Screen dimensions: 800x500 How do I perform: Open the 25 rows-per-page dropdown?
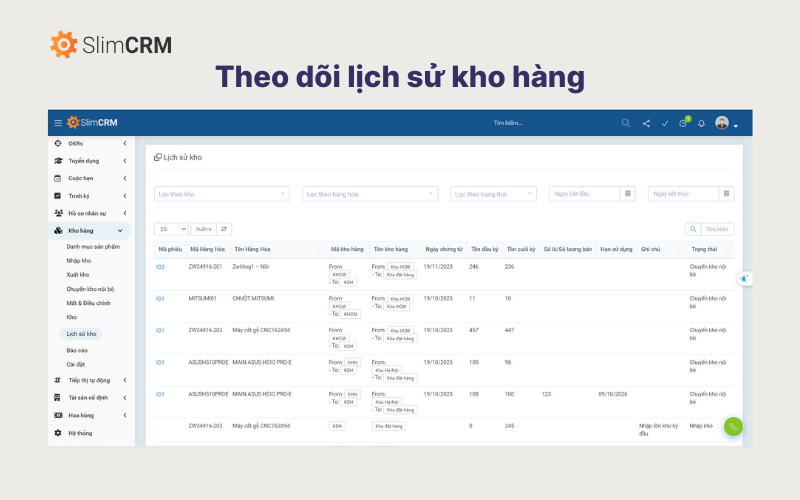[x=171, y=229]
